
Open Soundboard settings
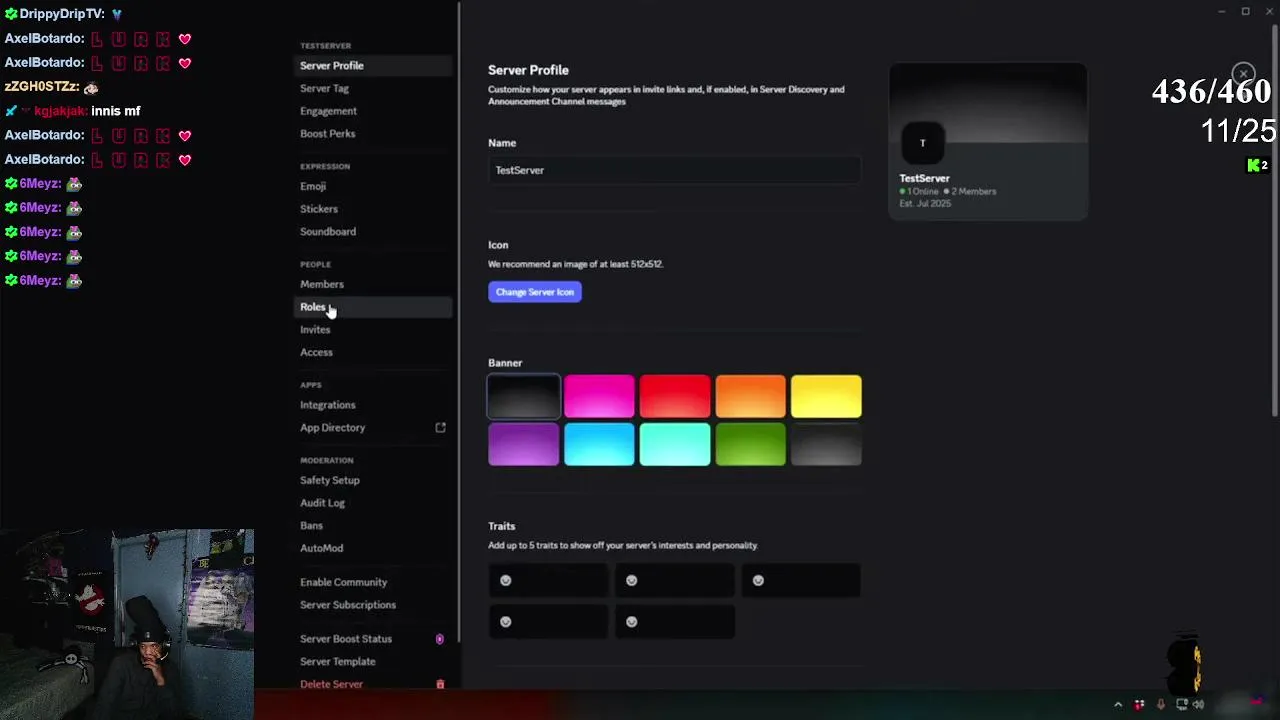click(375, 231)
